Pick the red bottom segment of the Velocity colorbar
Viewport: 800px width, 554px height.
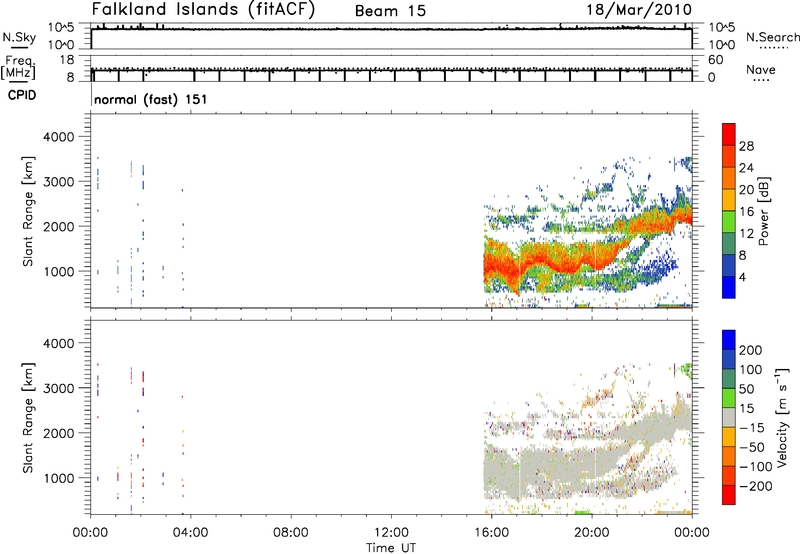pyautogui.click(x=729, y=495)
